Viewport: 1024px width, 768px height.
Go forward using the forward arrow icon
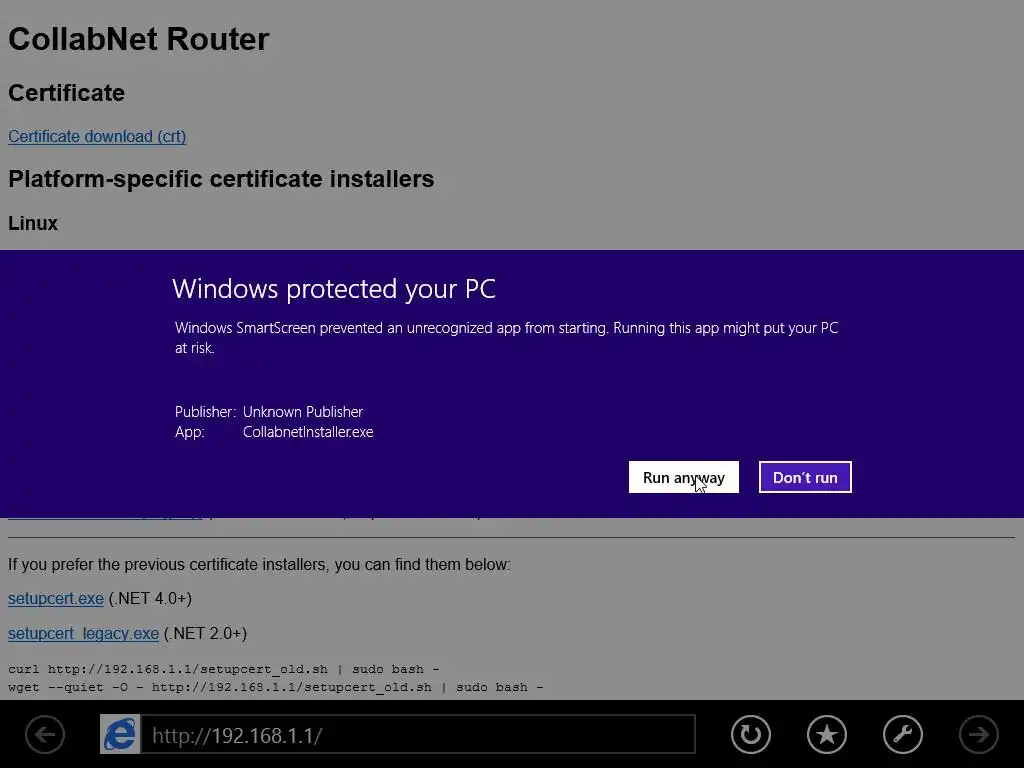(978, 735)
